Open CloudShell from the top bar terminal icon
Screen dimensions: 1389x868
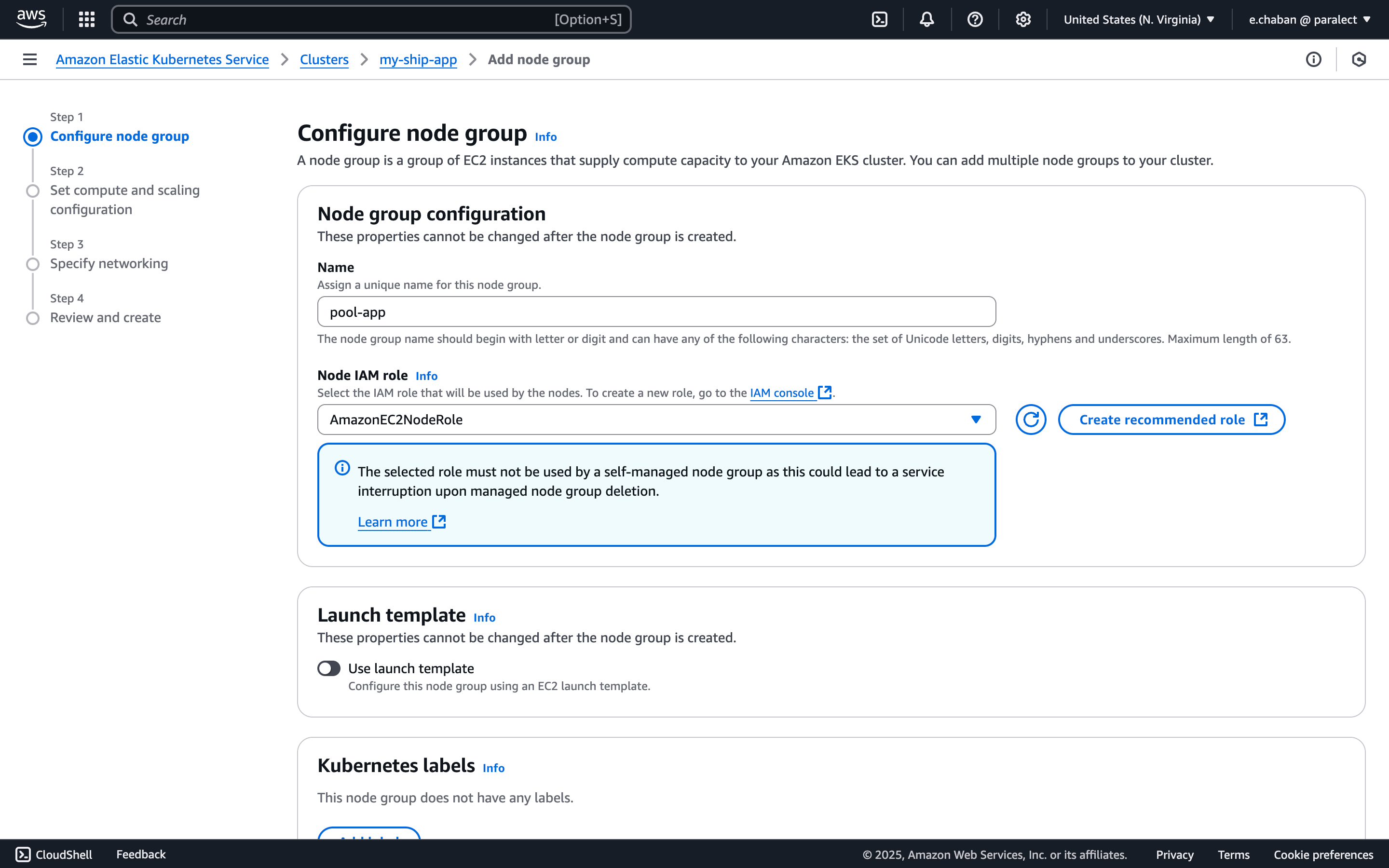tap(879, 19)
